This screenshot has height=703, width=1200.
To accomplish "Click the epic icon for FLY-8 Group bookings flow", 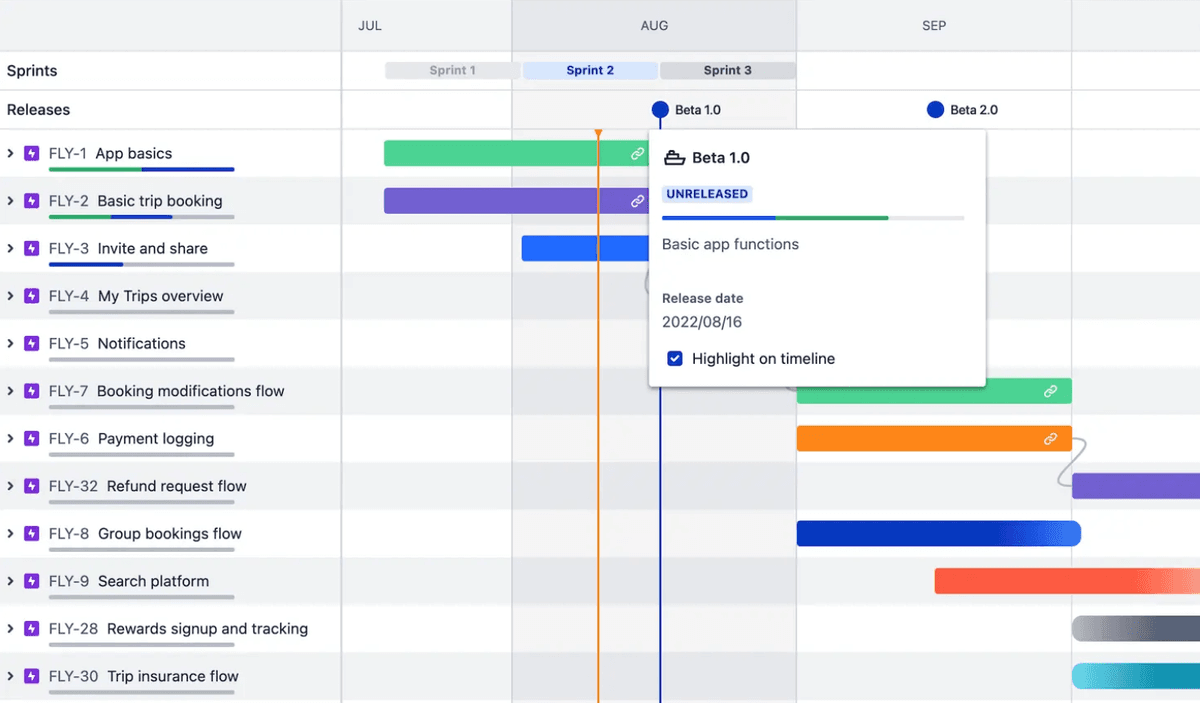I will pos(31,534).
